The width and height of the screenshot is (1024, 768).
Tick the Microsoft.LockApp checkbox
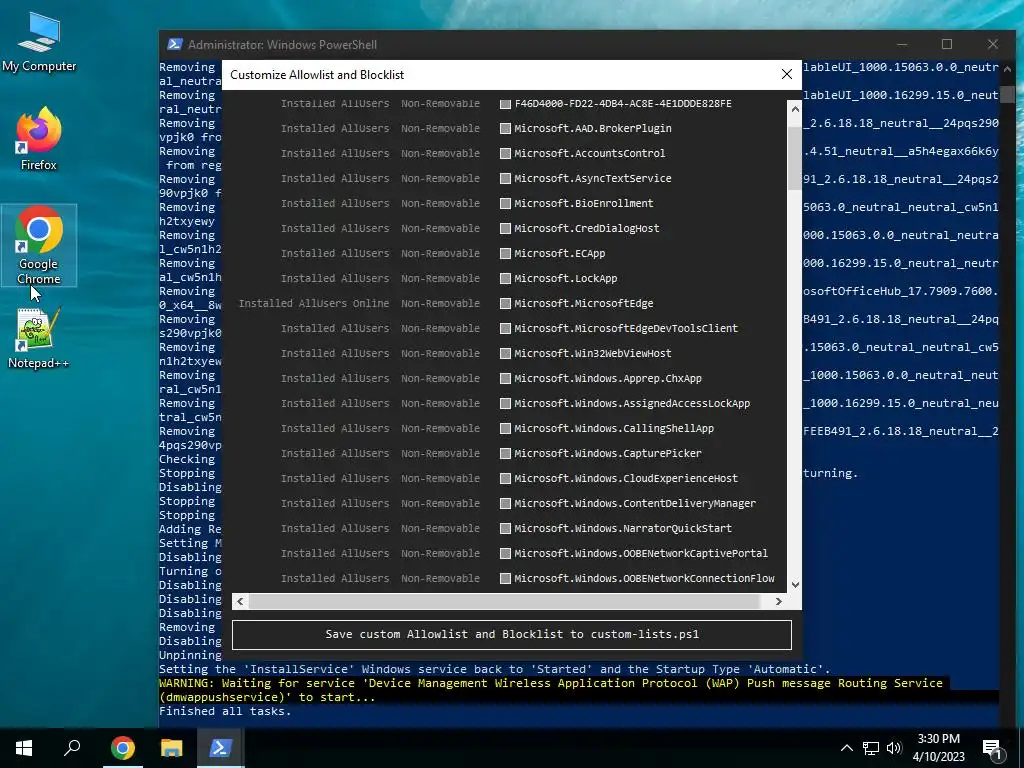click(505, 278)
